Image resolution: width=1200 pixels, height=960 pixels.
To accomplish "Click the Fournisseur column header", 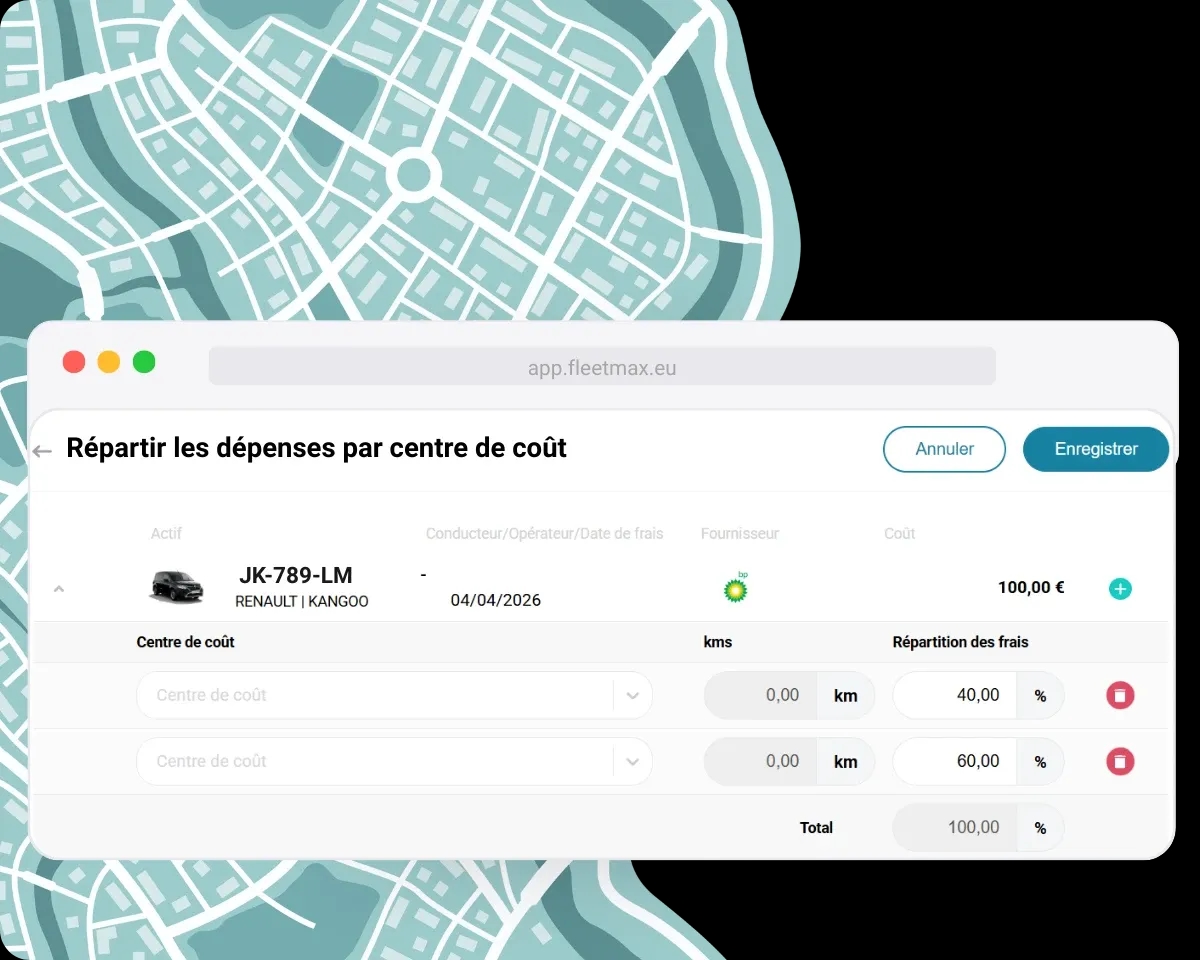I will (740, 534).
